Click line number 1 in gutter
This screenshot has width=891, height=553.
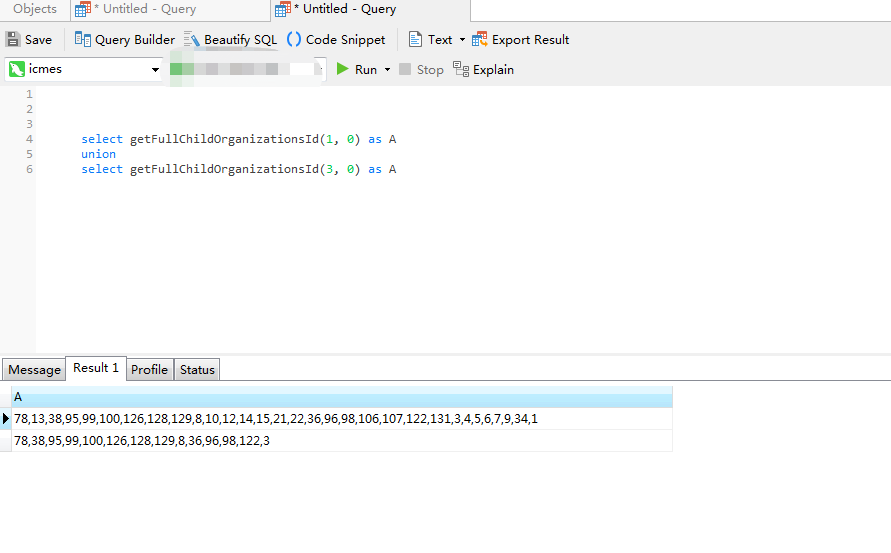point(29,94)
